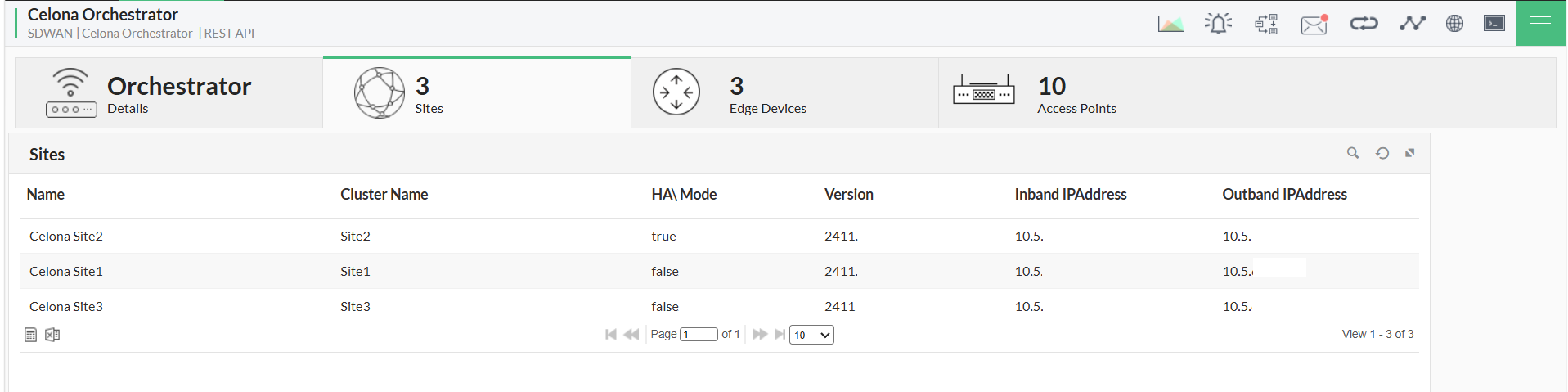Click Inband IP for Celona Site1

[x=1029, y=271]
